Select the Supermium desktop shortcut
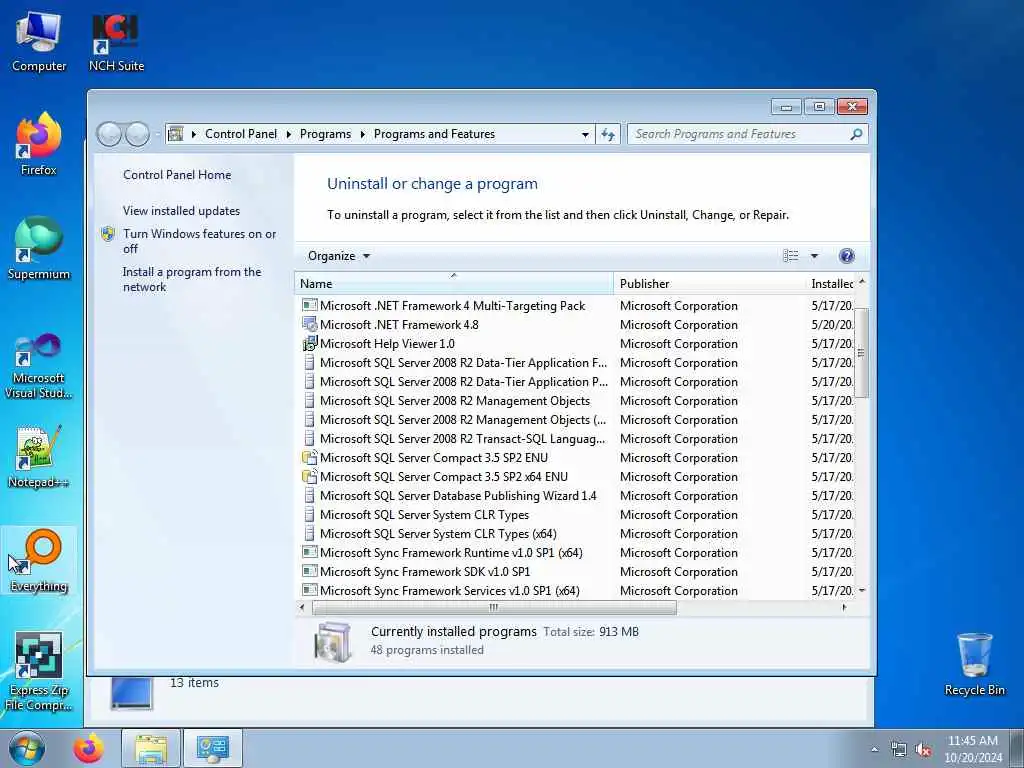This screenshot has width=1024, height=768. [39, 249]
